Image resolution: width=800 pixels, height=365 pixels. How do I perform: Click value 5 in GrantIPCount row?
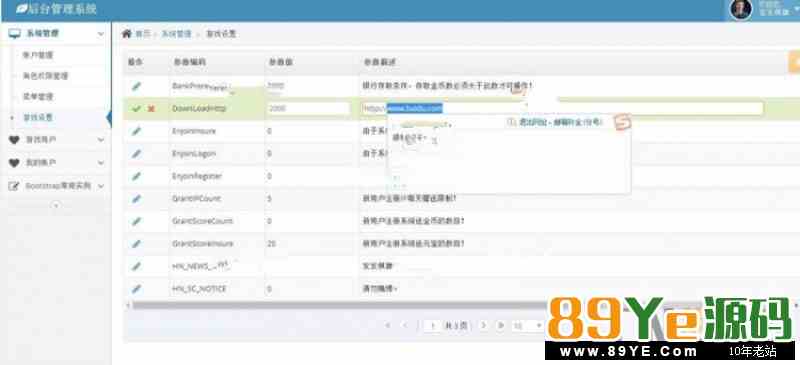click(x=269, y=199)
